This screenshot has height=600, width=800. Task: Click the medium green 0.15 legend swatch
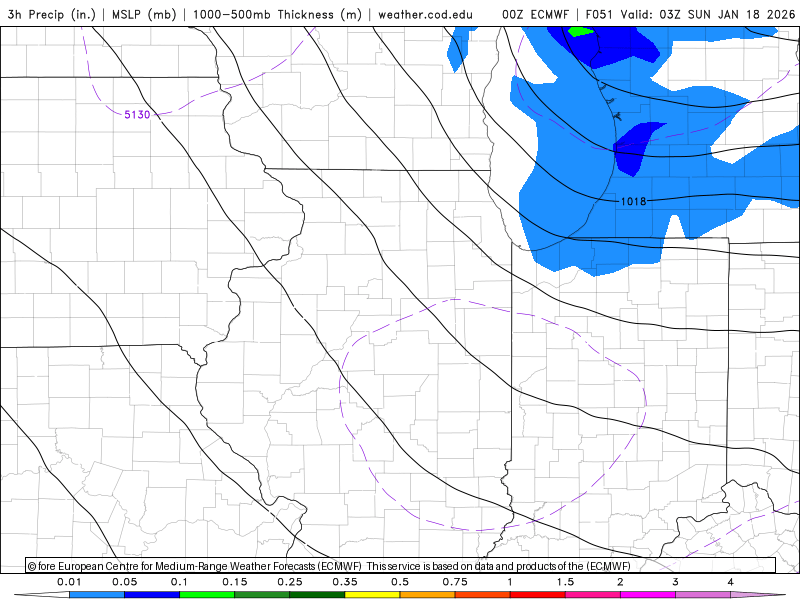point(262,595)
